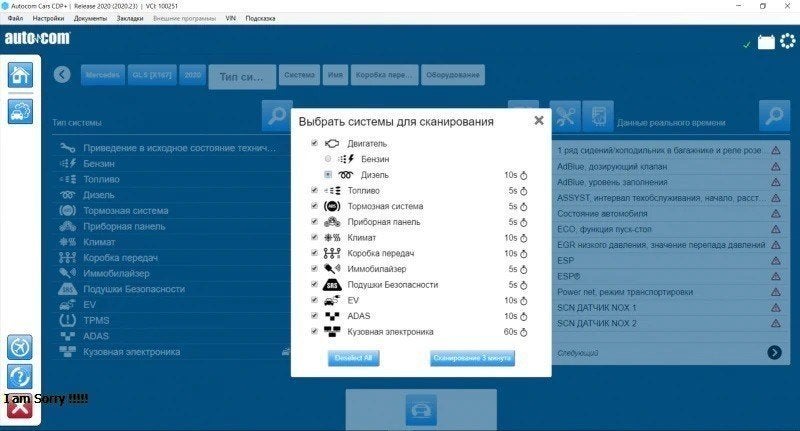Click warning triangle for AdBlue дозирующий клапан
800x431 pixels.
pos(776,166)
